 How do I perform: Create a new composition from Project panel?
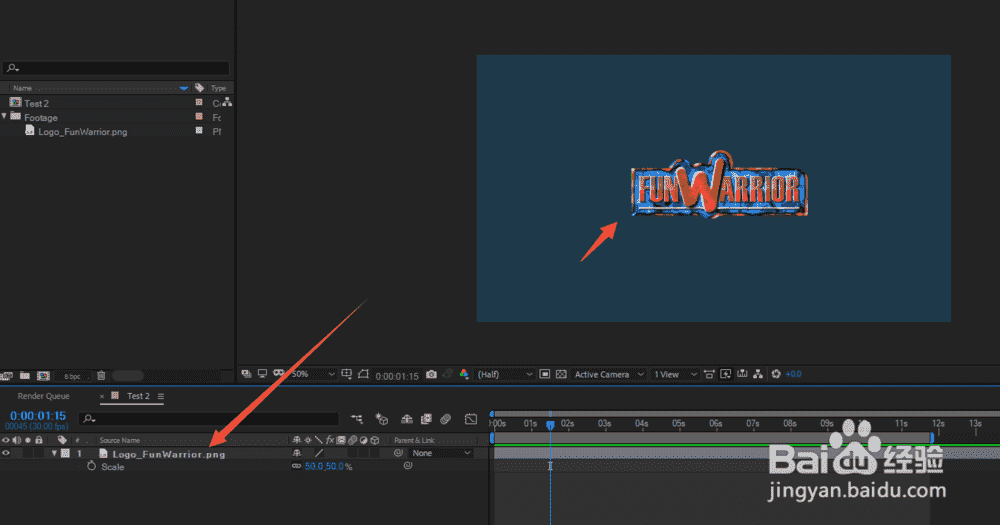[43, 376]
